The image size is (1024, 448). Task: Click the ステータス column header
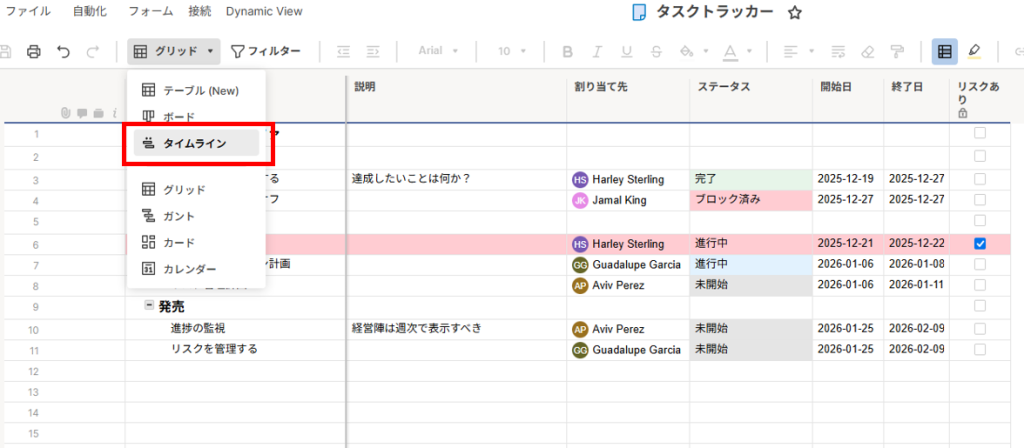724,87
